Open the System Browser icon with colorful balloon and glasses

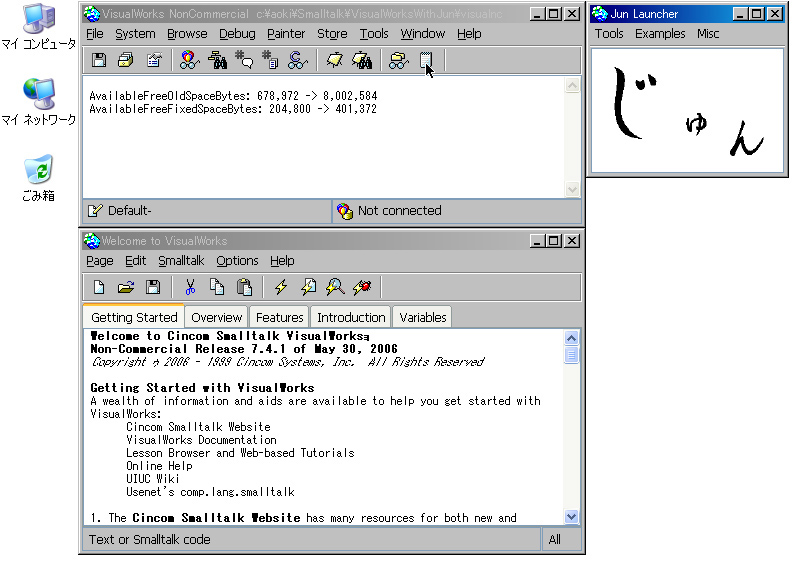[x=189, y=60]
